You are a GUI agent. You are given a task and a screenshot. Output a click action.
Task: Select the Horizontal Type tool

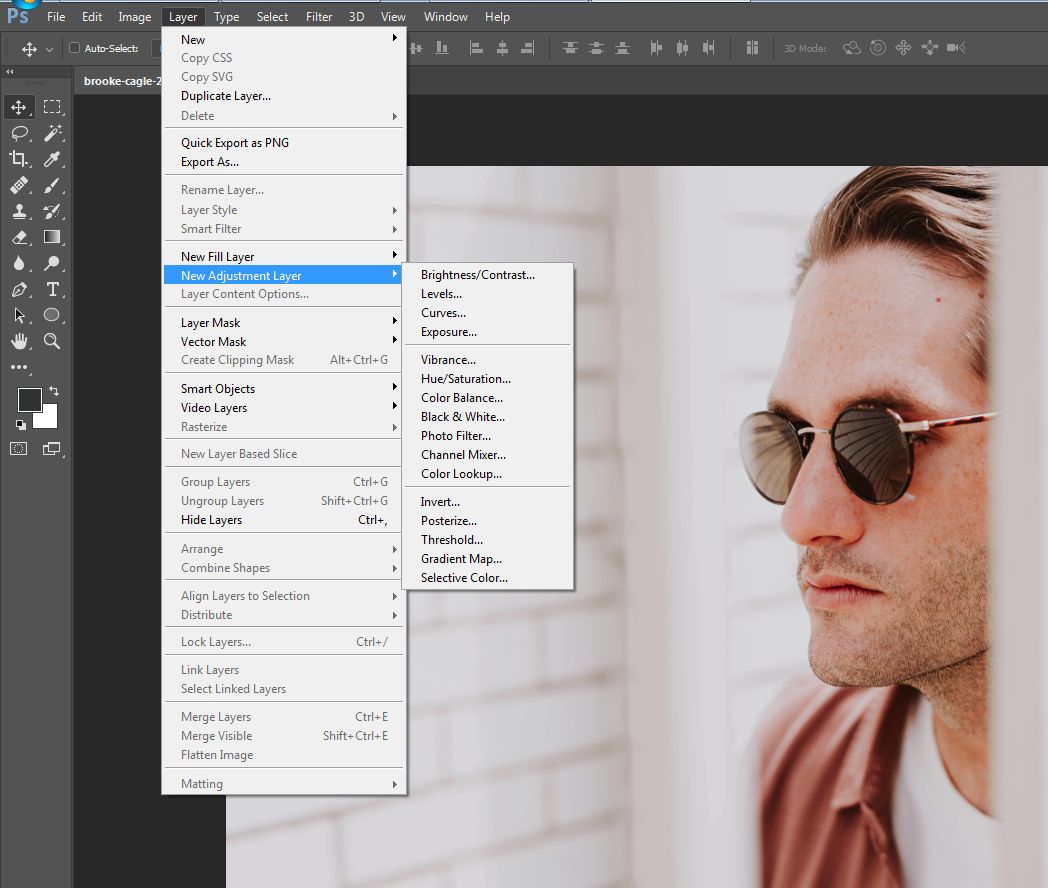pyautogui.click(x=53, y=289)
